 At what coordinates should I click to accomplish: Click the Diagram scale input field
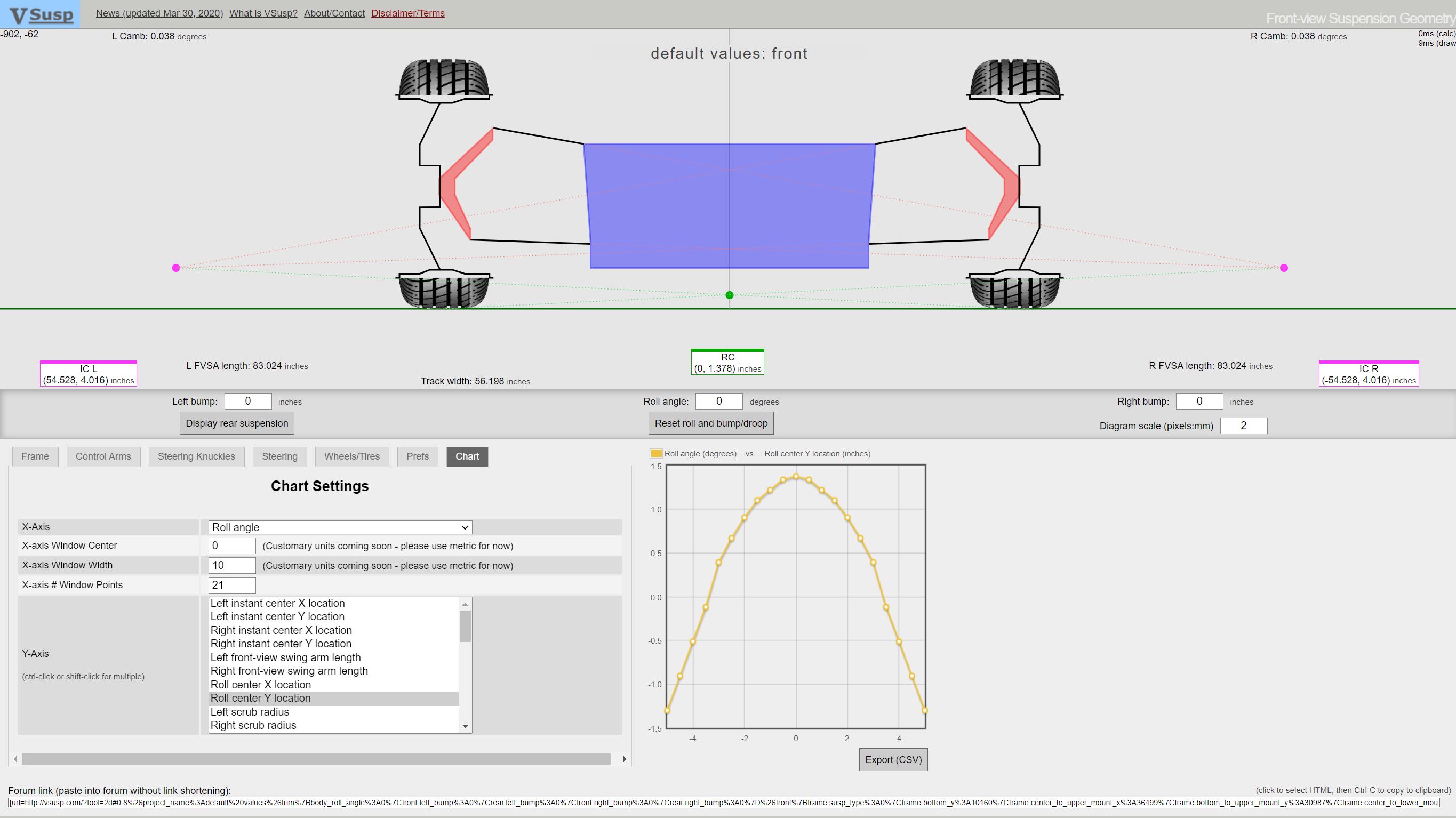point(1243,426)
